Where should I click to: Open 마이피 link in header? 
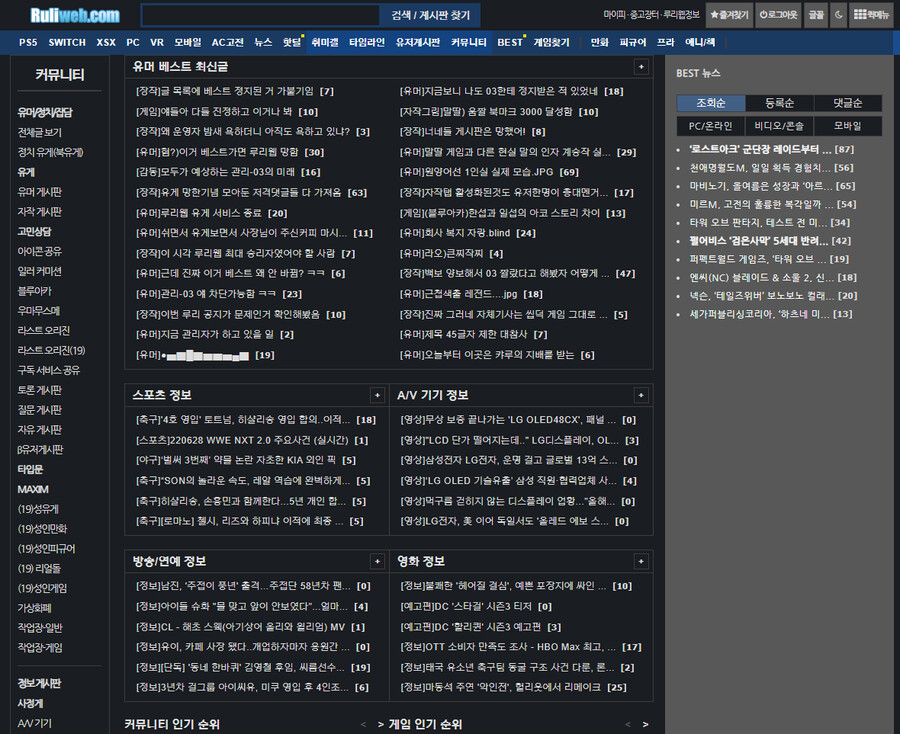pos(614,14)
